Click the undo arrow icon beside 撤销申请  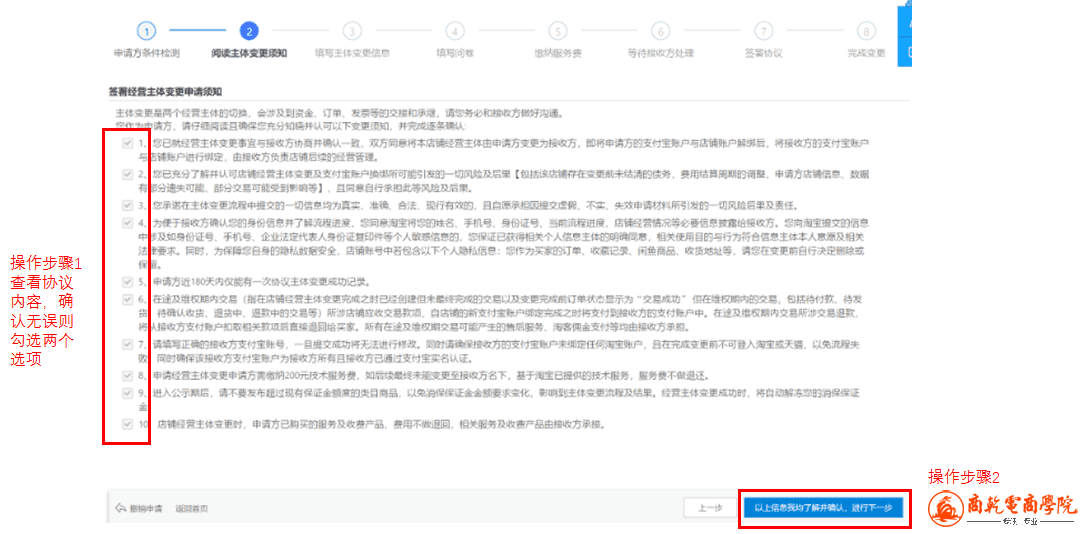click(120, 508)
